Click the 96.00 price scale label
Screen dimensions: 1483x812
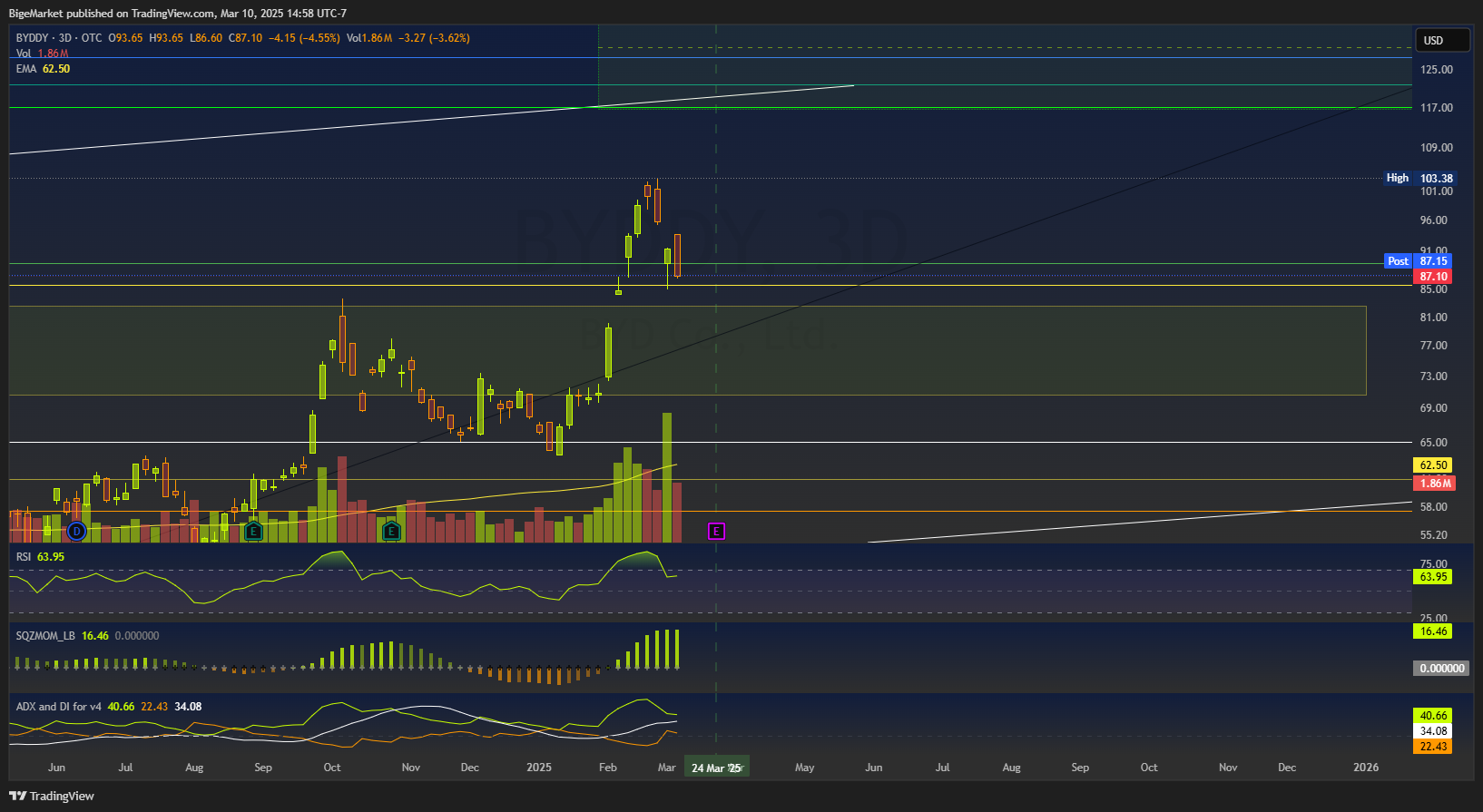[1434, 220]
